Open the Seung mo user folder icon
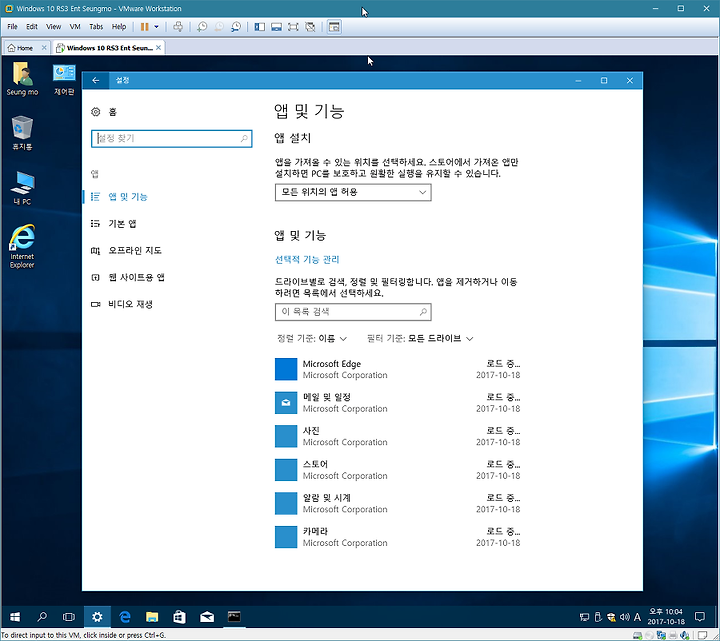Screen dimensions: 720x641 pyautogui.click(x=22, y=79)
